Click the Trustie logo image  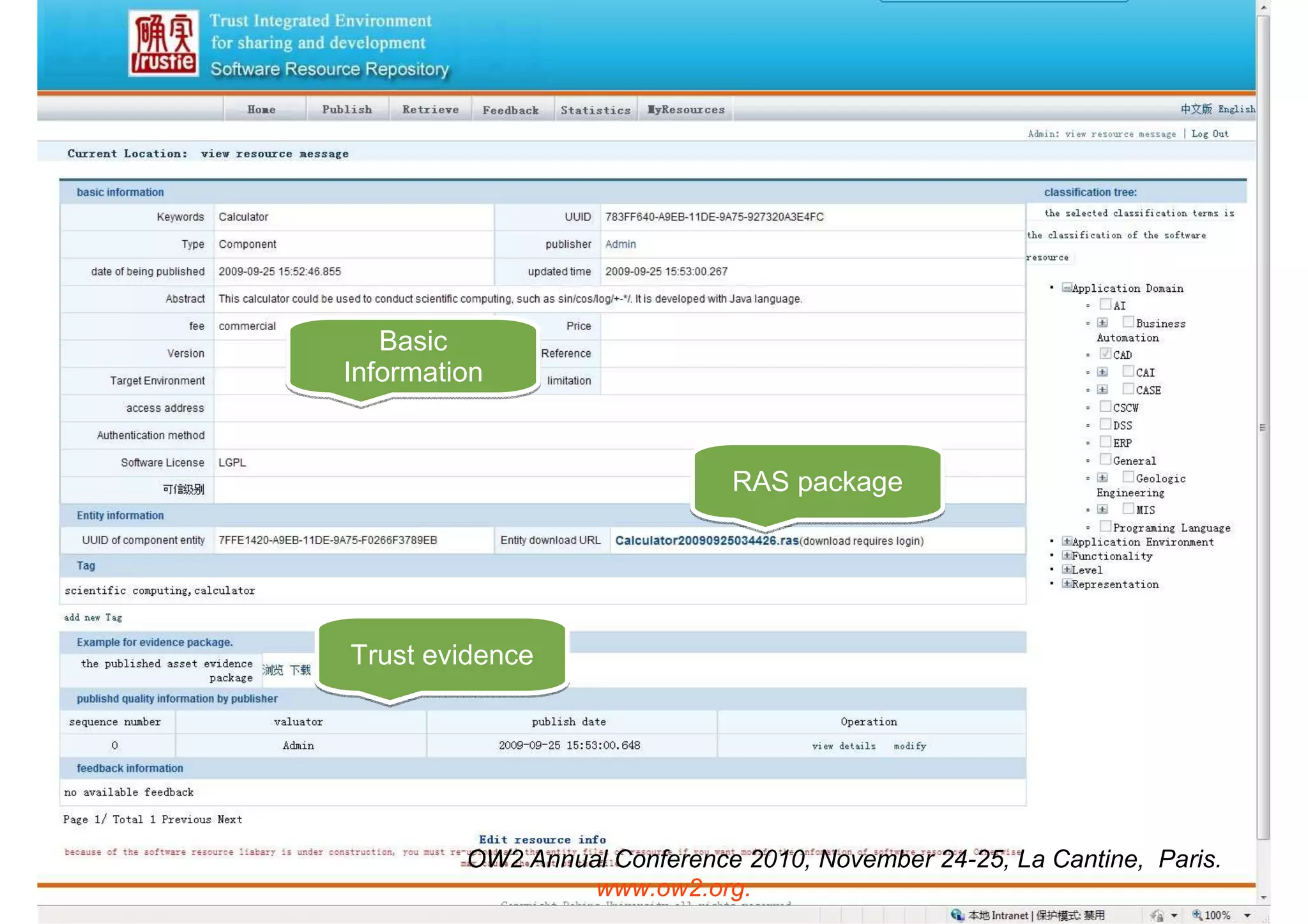pyautogui.click(x=163, y=43)
